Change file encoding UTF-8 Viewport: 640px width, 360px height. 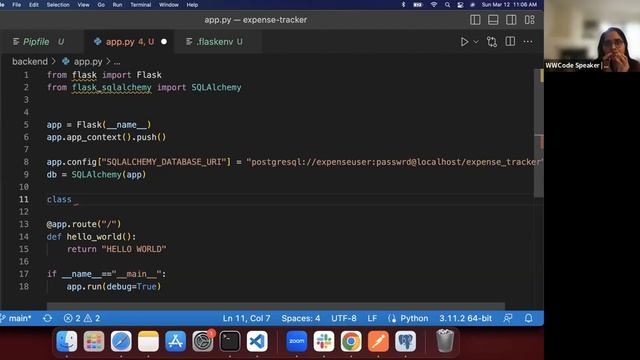(x=344, y=318)
